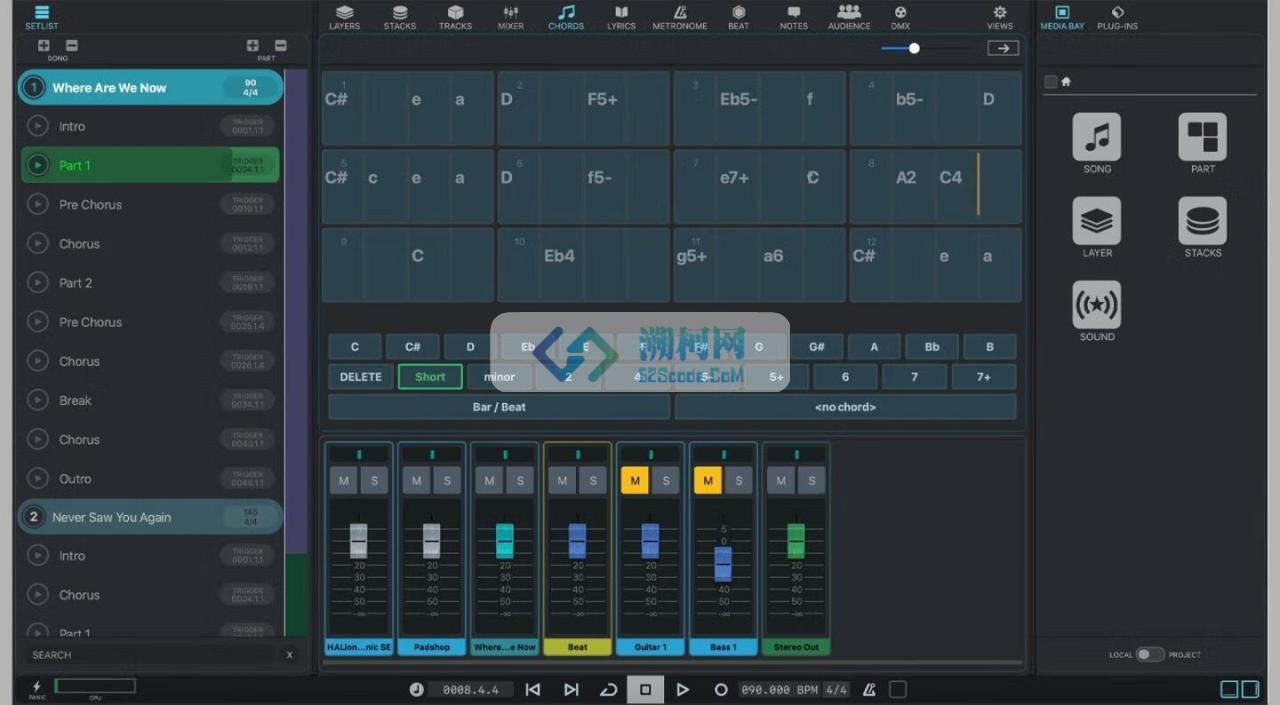This screenshot has width=1280, height=705.
Task: Click the Panic lightning icon
Action: pos(37,687)
